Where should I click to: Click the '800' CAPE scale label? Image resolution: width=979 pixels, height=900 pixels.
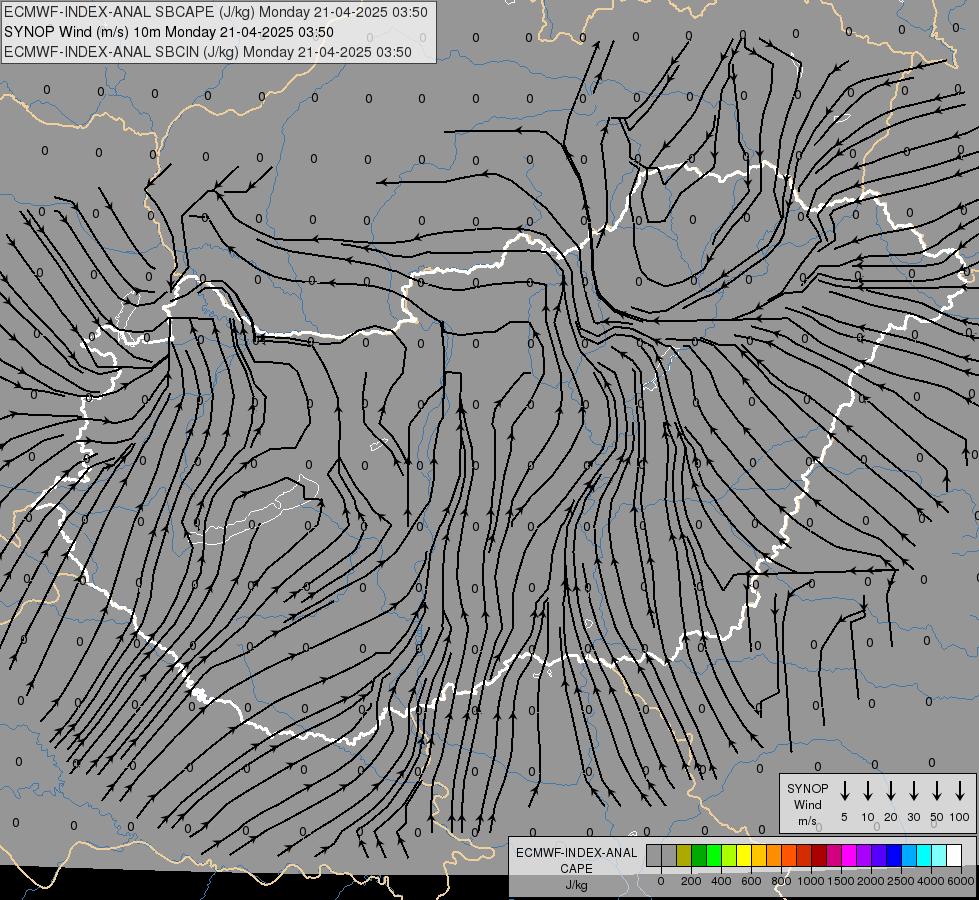[x=781, y=881]
